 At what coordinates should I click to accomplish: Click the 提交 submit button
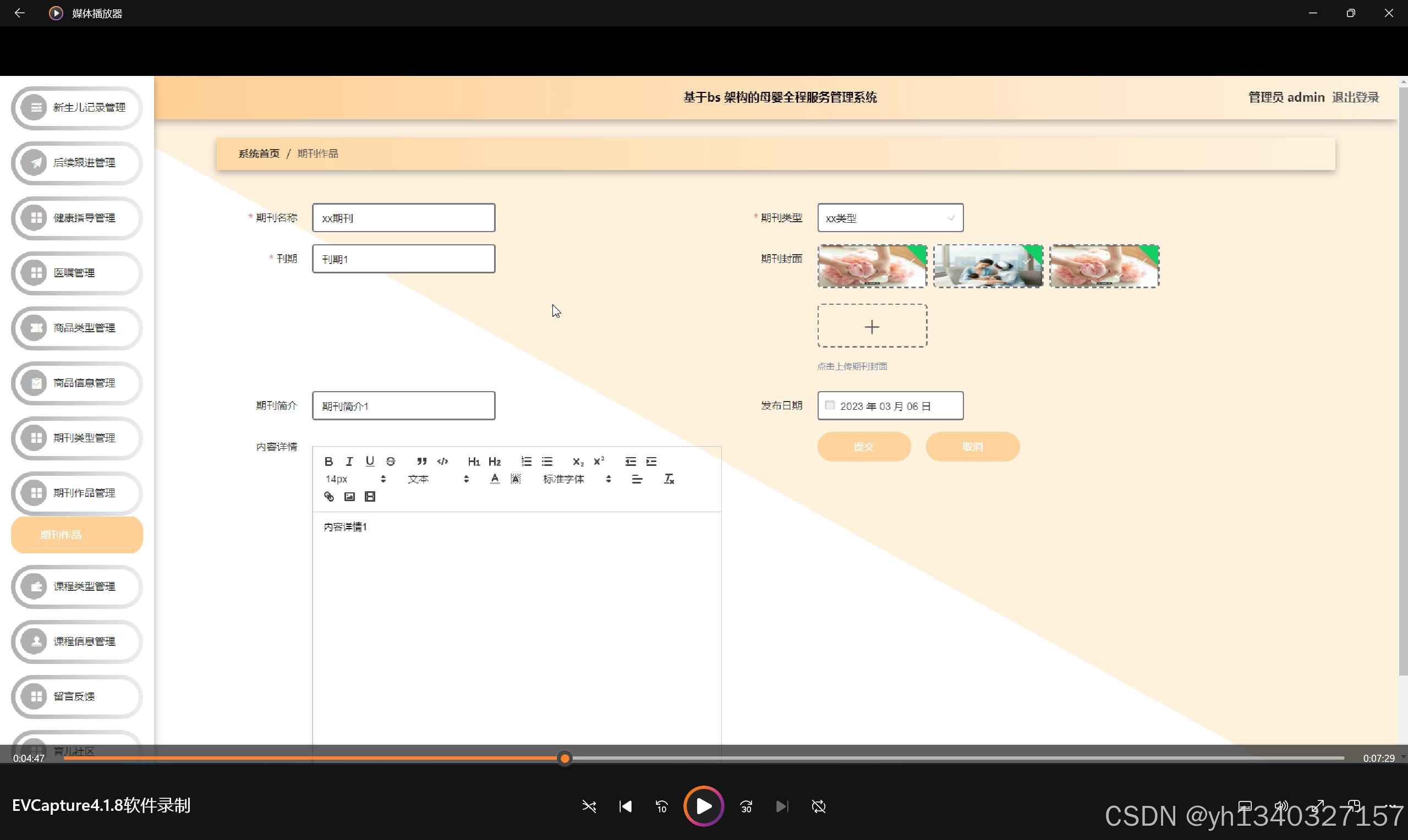click(863, 447)
